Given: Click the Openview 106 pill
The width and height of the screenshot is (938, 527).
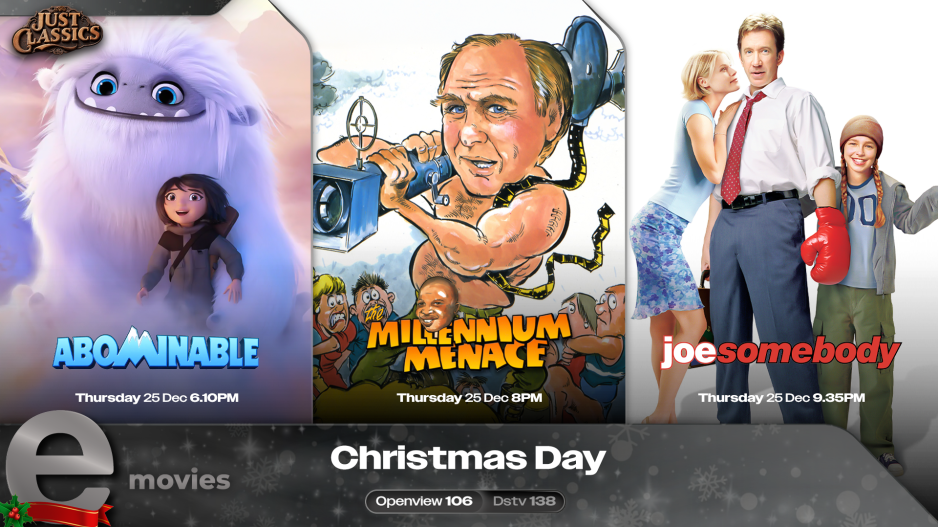Looking at the screenshot, I should (x=424, y=501).
